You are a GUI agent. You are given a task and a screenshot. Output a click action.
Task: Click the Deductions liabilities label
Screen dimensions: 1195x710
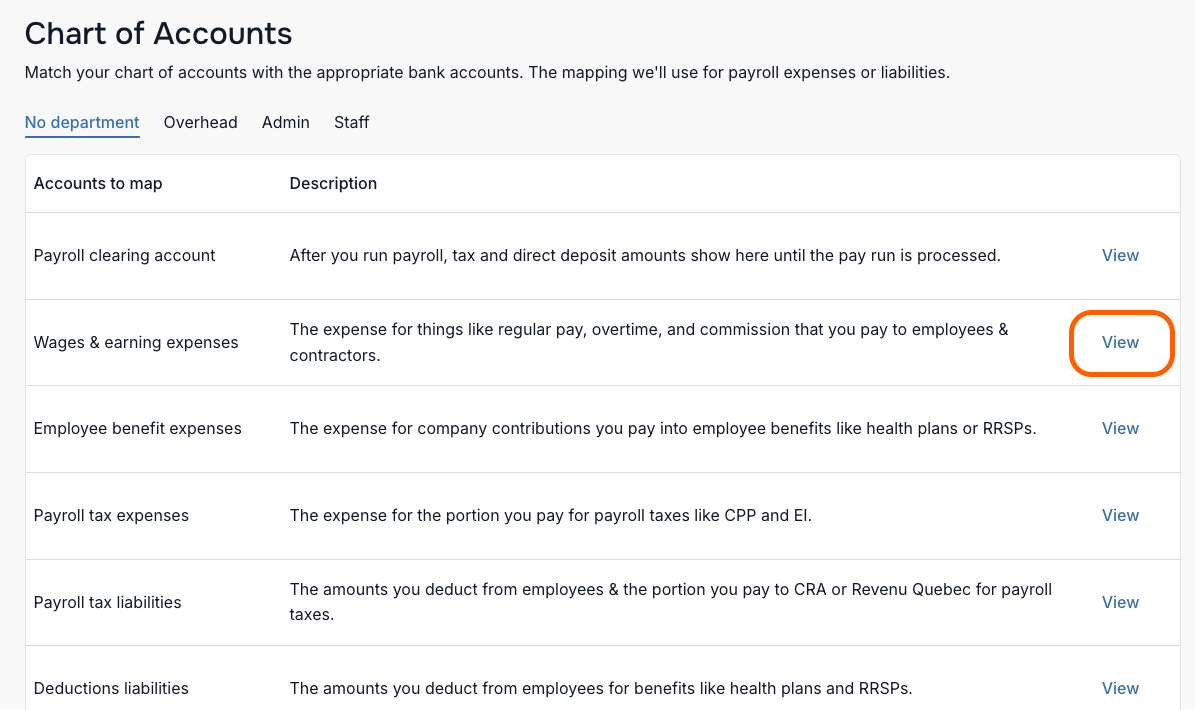click(111, 688)
